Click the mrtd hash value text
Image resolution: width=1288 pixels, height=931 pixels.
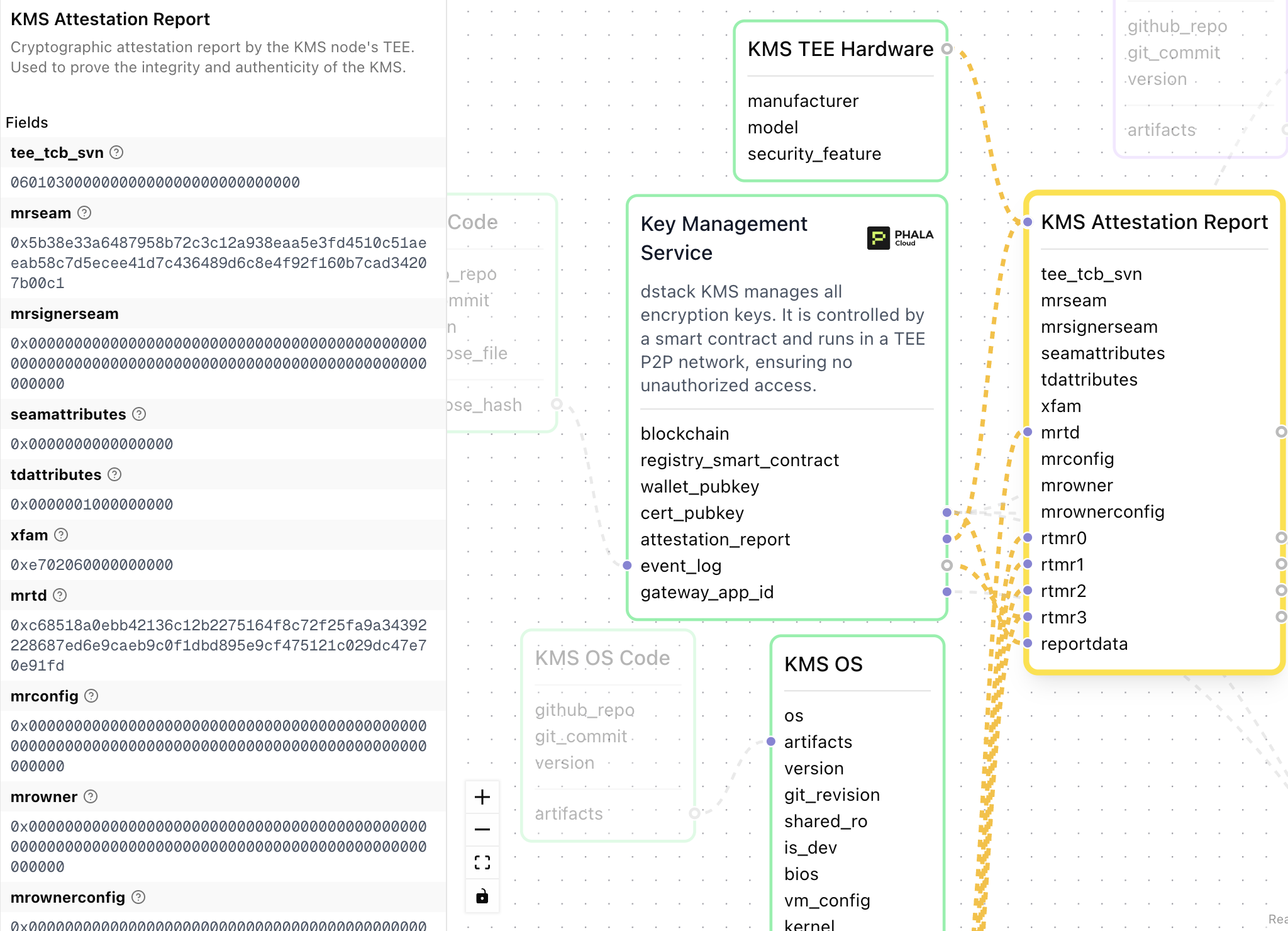[218, 645]
